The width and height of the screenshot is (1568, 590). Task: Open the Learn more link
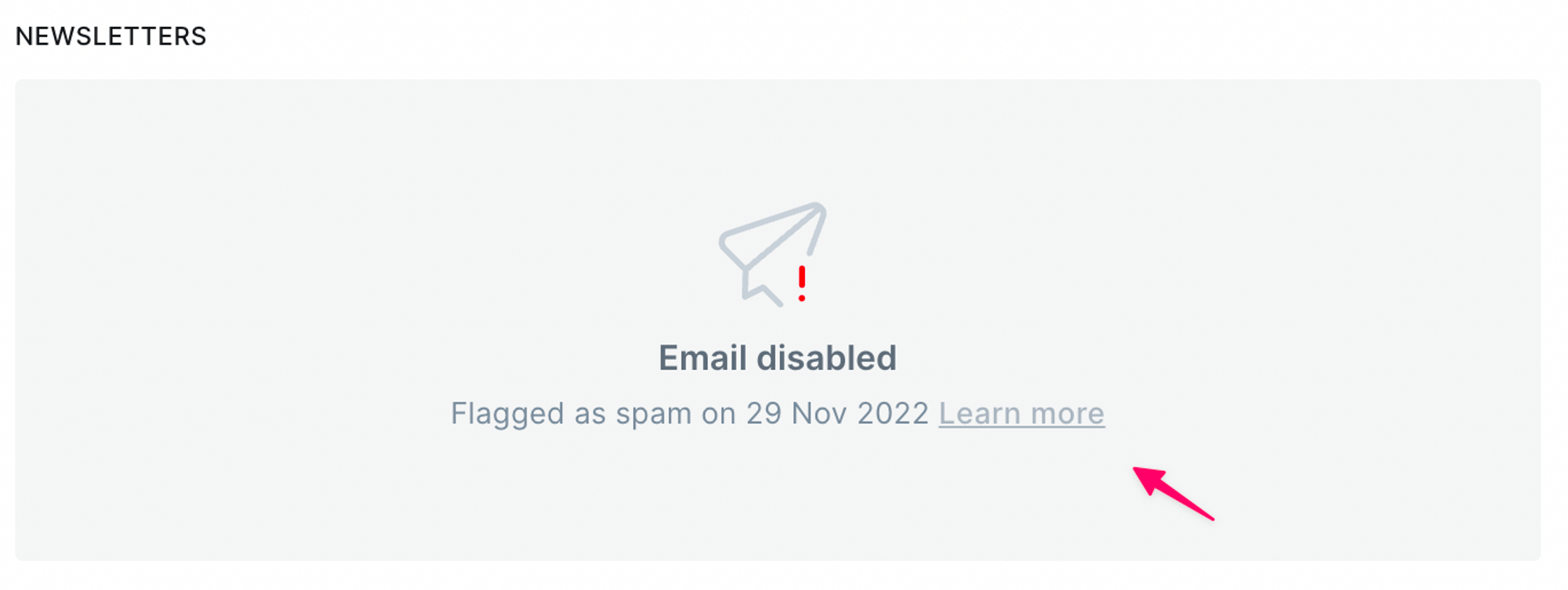tap(1021, 413)
